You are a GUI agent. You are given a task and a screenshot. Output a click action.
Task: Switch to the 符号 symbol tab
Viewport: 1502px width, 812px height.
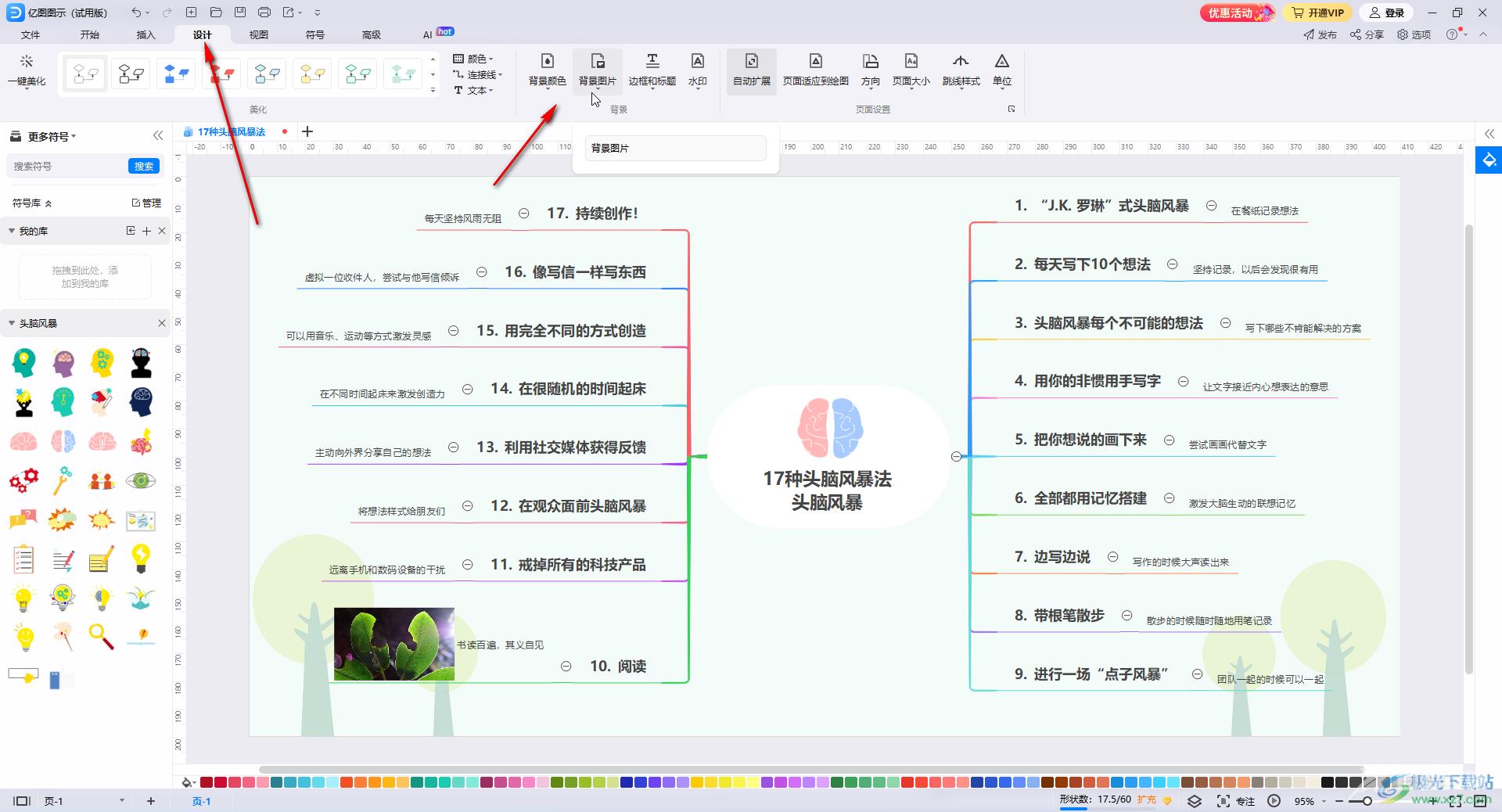[314, 34]
